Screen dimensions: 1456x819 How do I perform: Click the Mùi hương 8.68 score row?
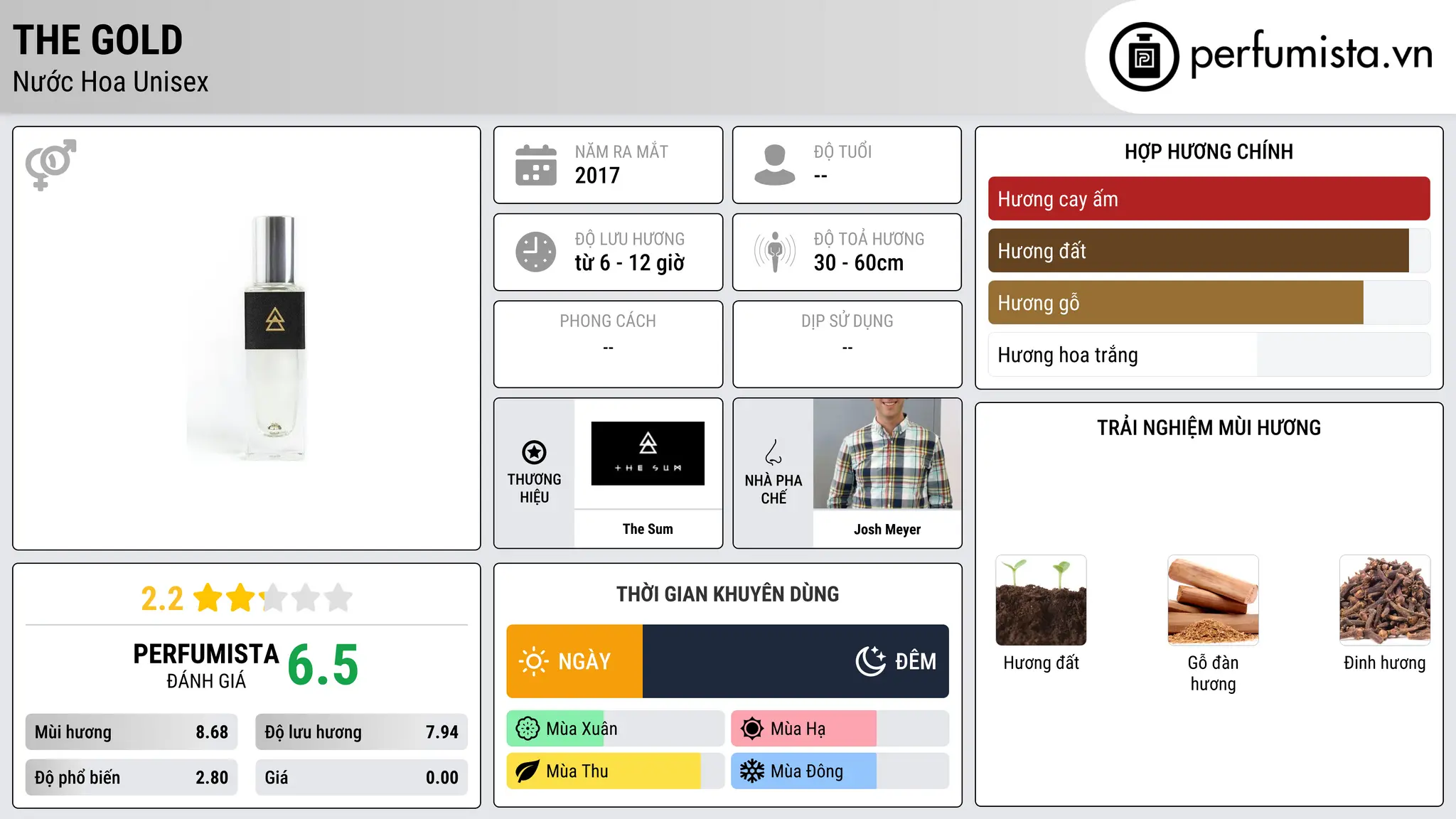(132, 732)
